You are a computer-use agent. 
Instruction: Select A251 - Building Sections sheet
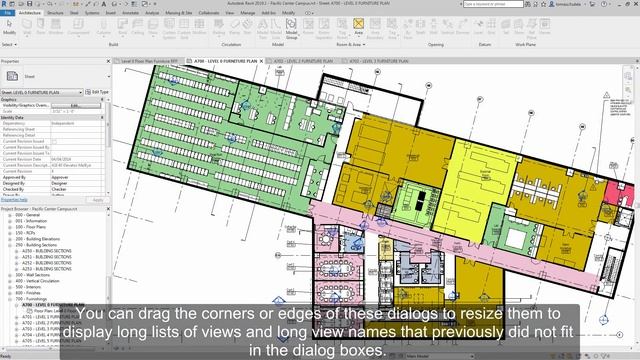47,257
